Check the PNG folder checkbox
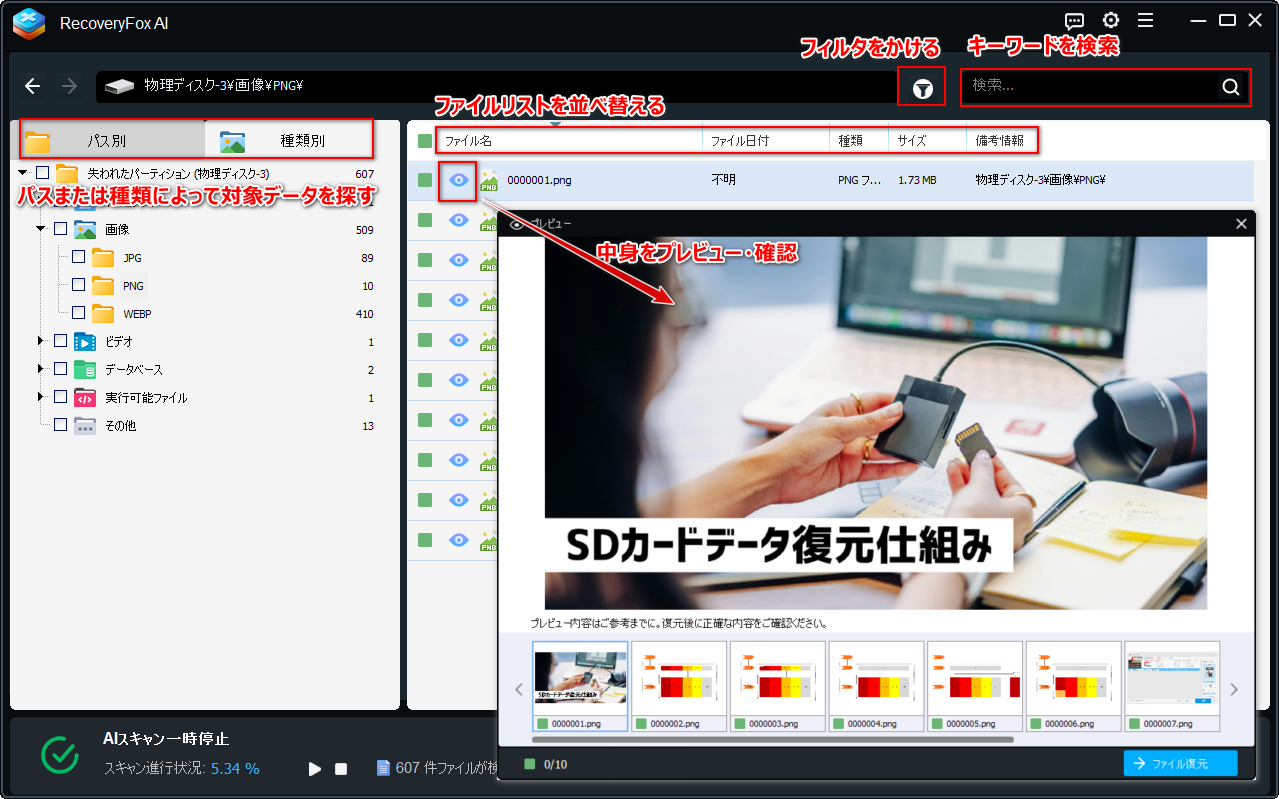Viewport: 1279px width, 799px height. (x=78, y=285)
